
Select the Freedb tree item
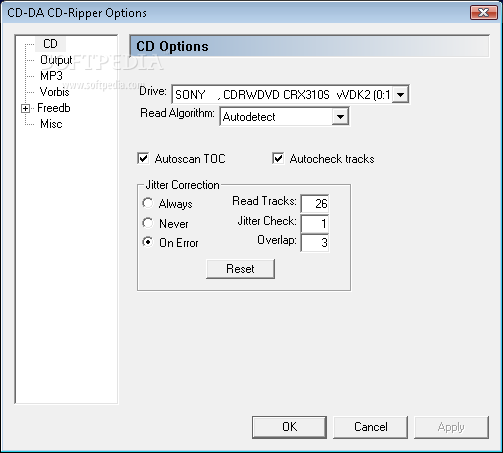pos(54,108)
